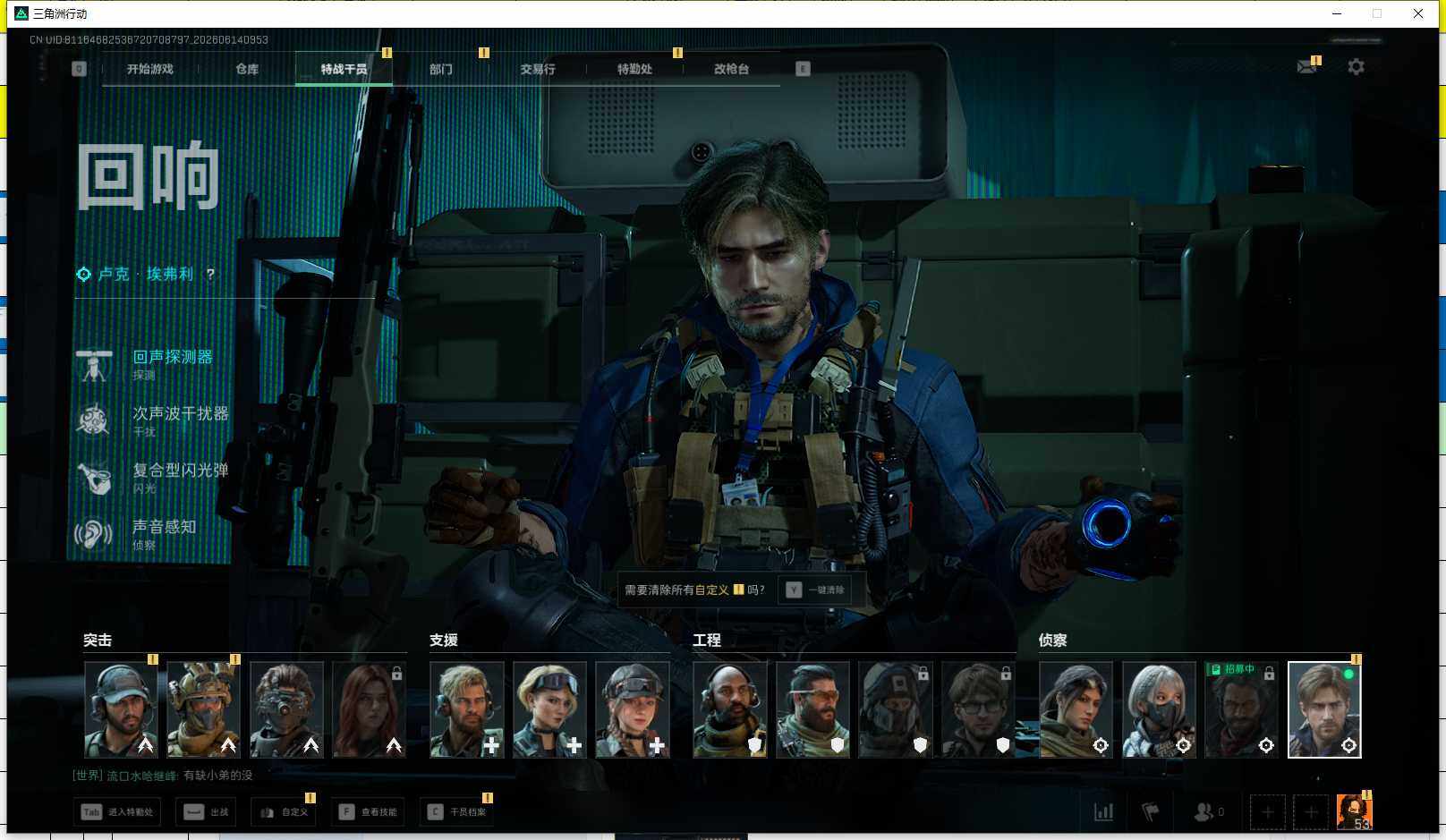Open the settings gear

tap(1357, 67)
